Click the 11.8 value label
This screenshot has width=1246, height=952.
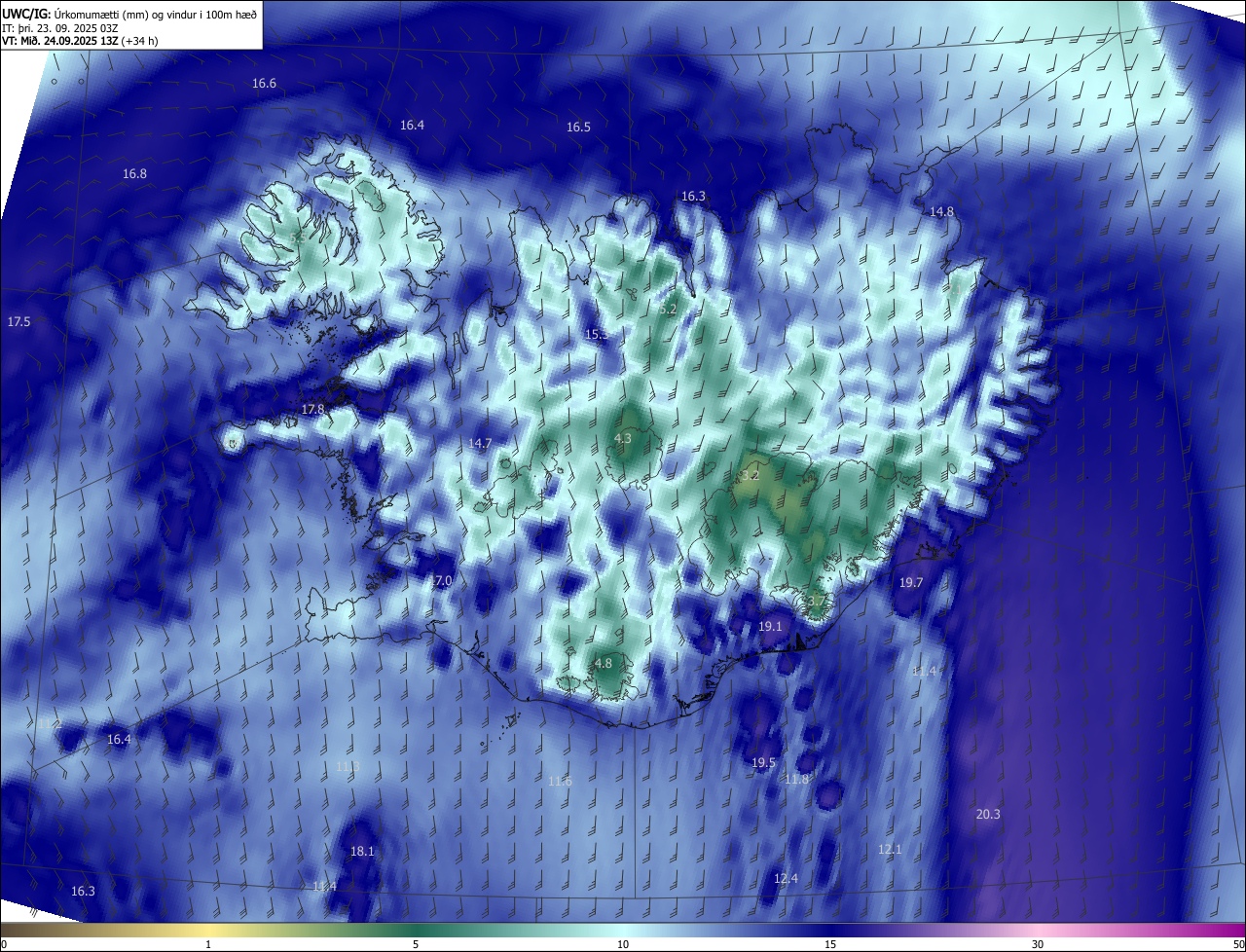point(796,780)
